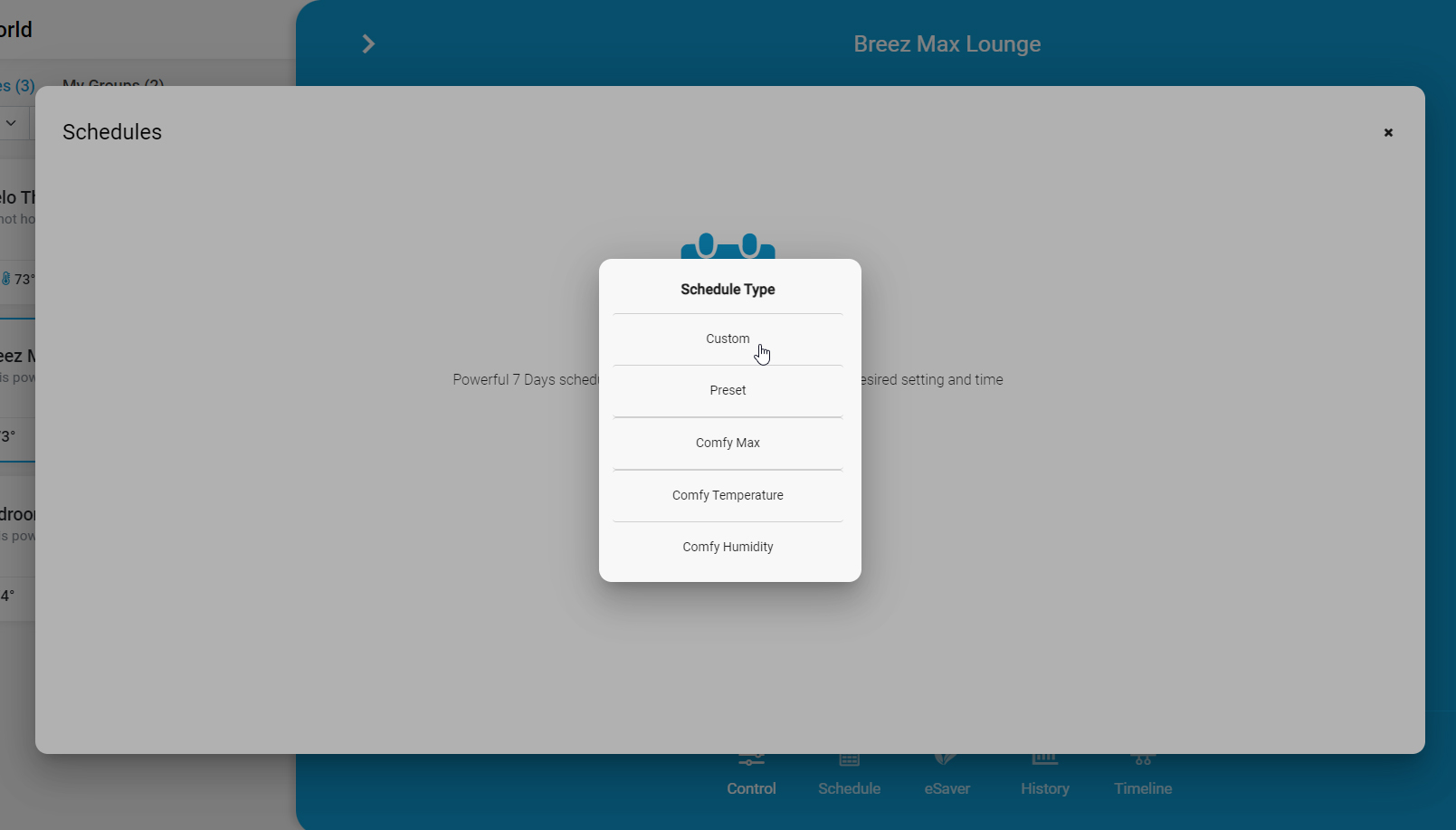
Task: Open the dropdown arrow in left sidebar
Action: (11, 122)
